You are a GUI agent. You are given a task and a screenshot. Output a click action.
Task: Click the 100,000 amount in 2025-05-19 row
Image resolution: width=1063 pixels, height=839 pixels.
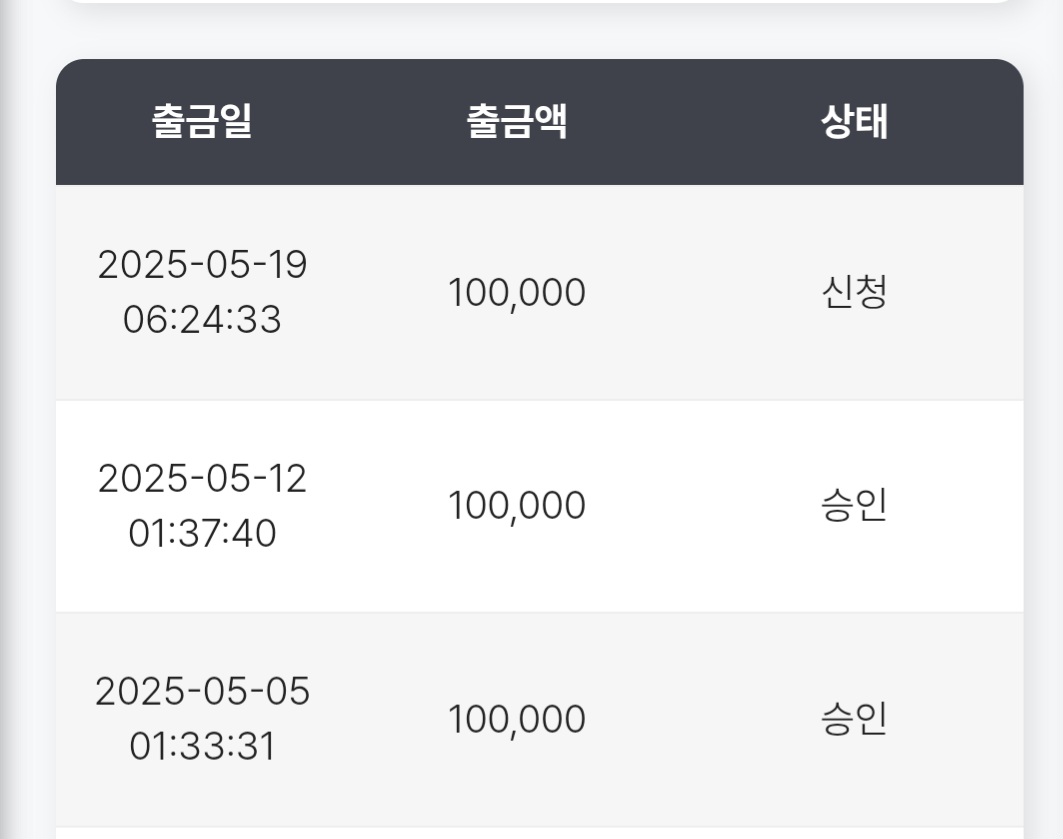pos(517,293)
